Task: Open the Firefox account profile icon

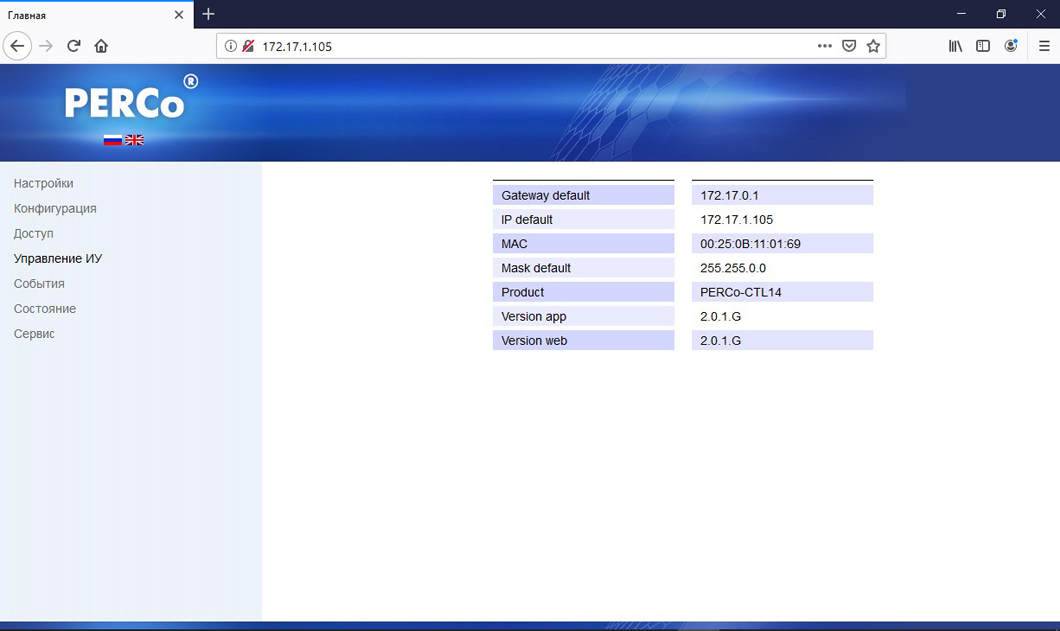Action: [1011, 46]
